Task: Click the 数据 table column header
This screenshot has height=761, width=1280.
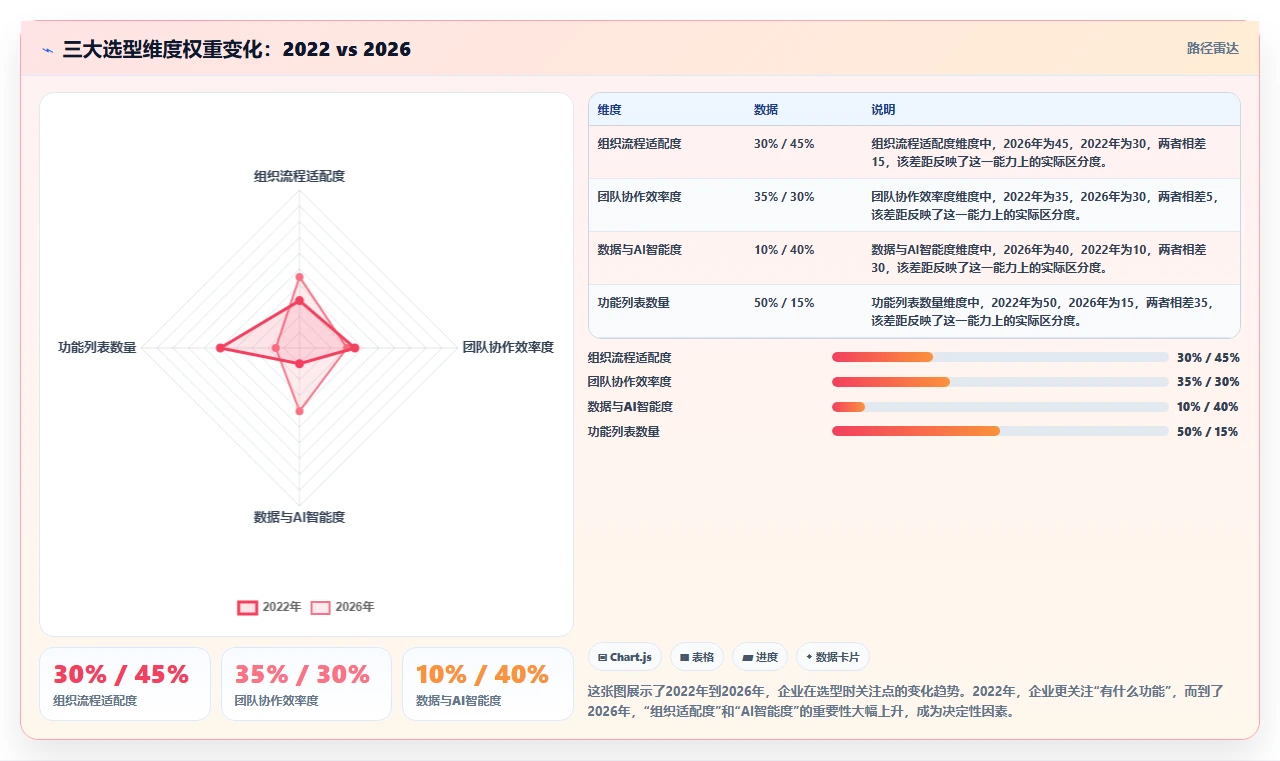Action: pyautogui.click(x=766, y=110)
